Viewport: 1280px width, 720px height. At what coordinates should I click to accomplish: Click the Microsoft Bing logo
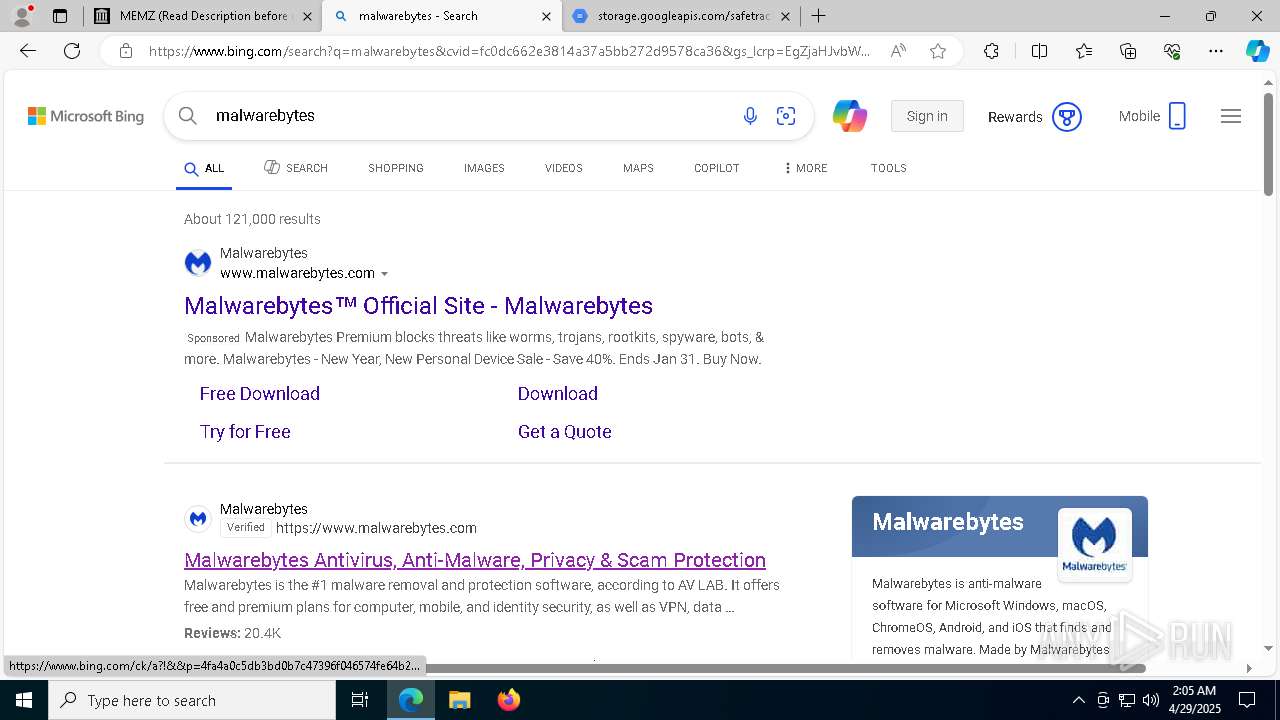(86, 116)
